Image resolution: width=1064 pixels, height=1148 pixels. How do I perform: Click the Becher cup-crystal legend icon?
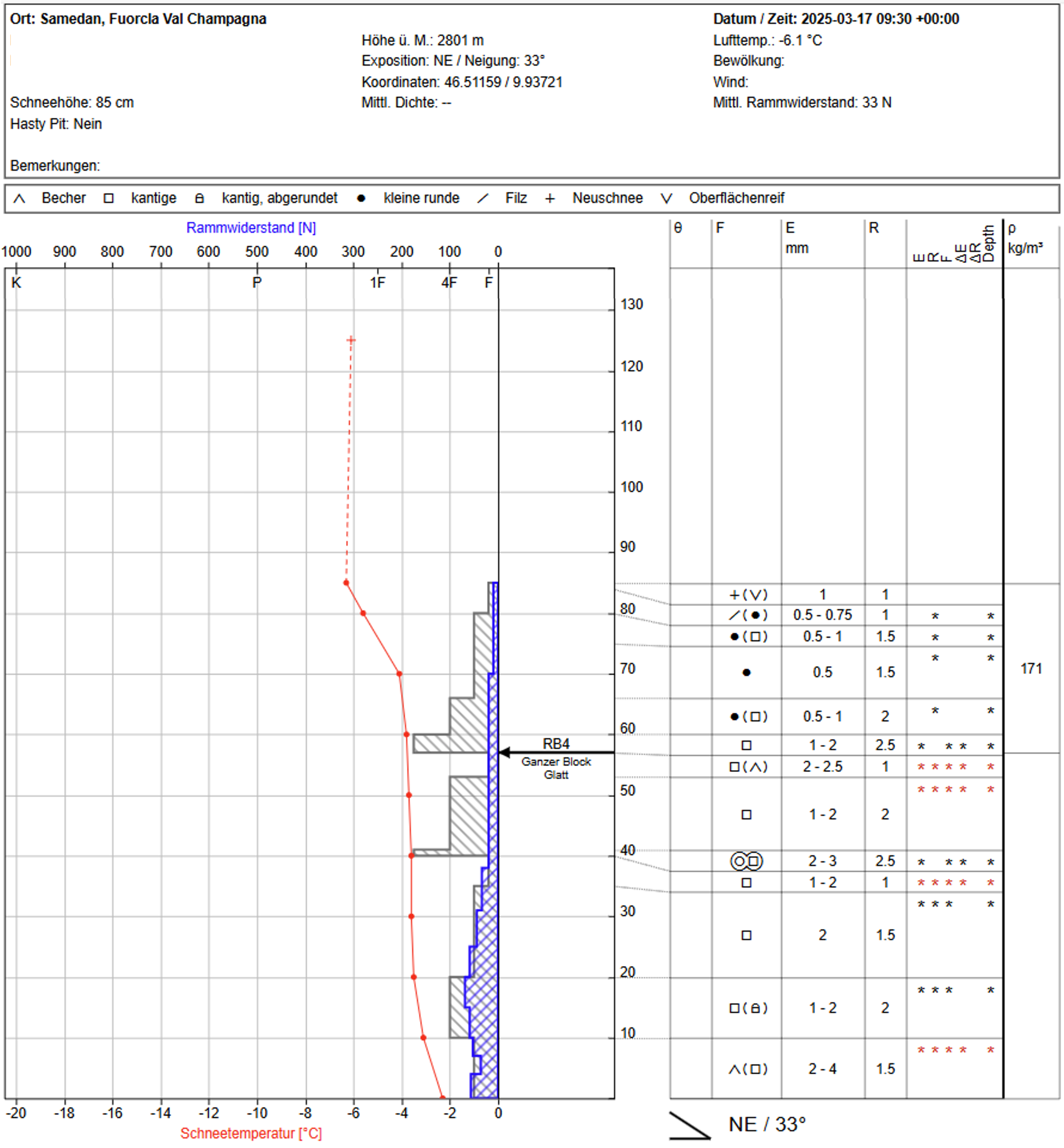19,199
